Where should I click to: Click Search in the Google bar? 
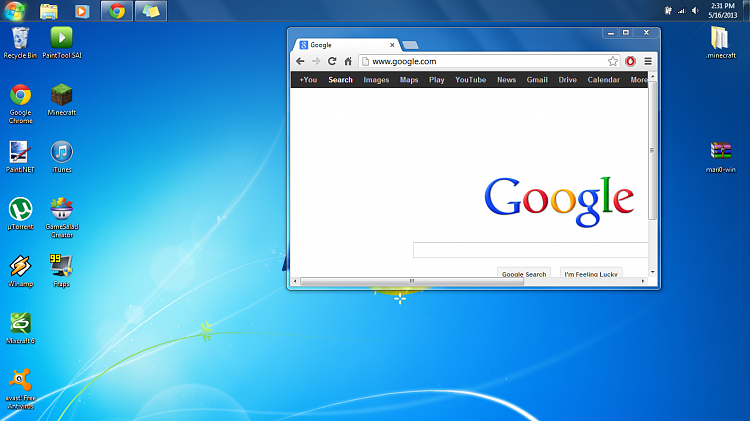340,80
